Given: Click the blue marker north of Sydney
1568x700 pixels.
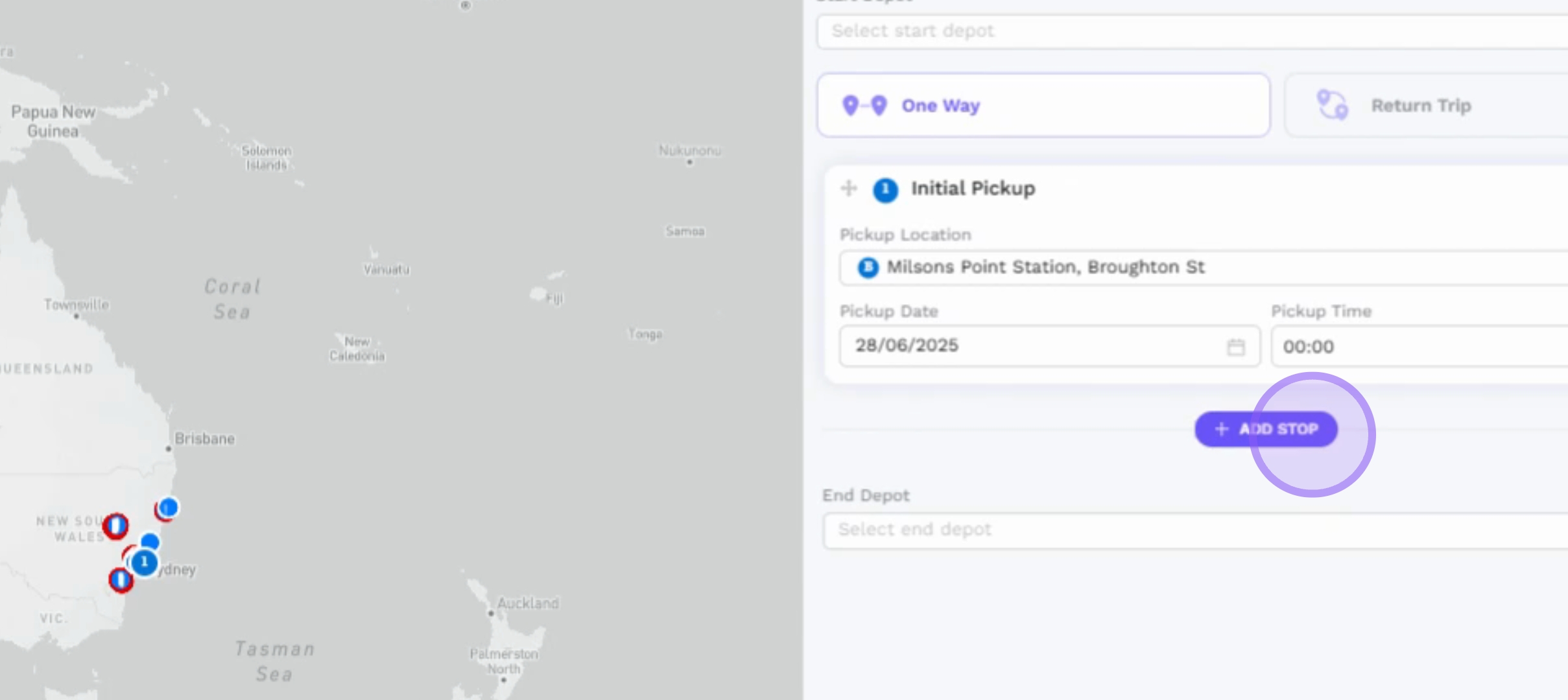Looking at the screenshot, I should [x=168, y=507].
